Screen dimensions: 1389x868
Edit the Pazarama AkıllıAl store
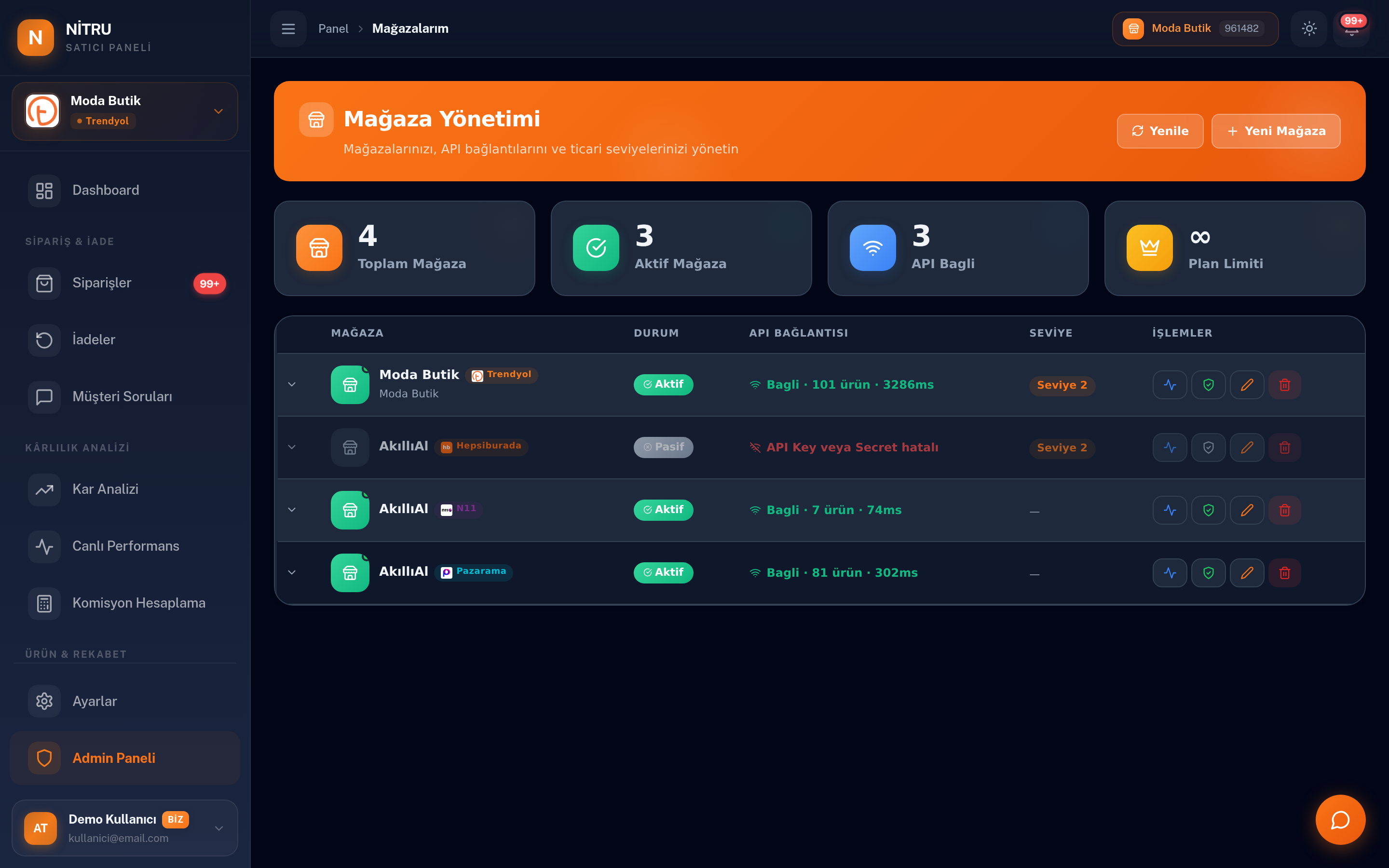pos(1247,572)
